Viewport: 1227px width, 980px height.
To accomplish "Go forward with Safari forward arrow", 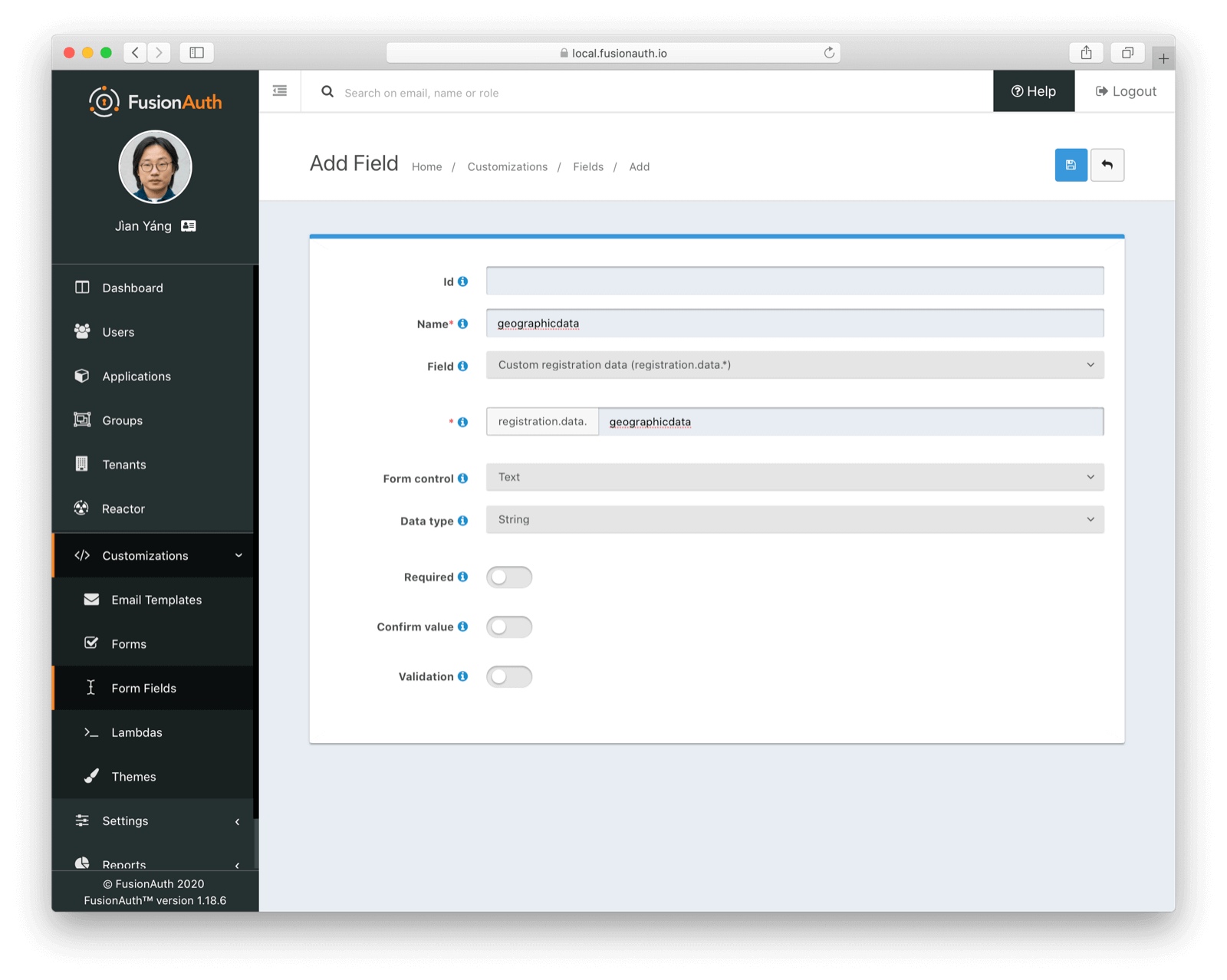I will 160,53.
